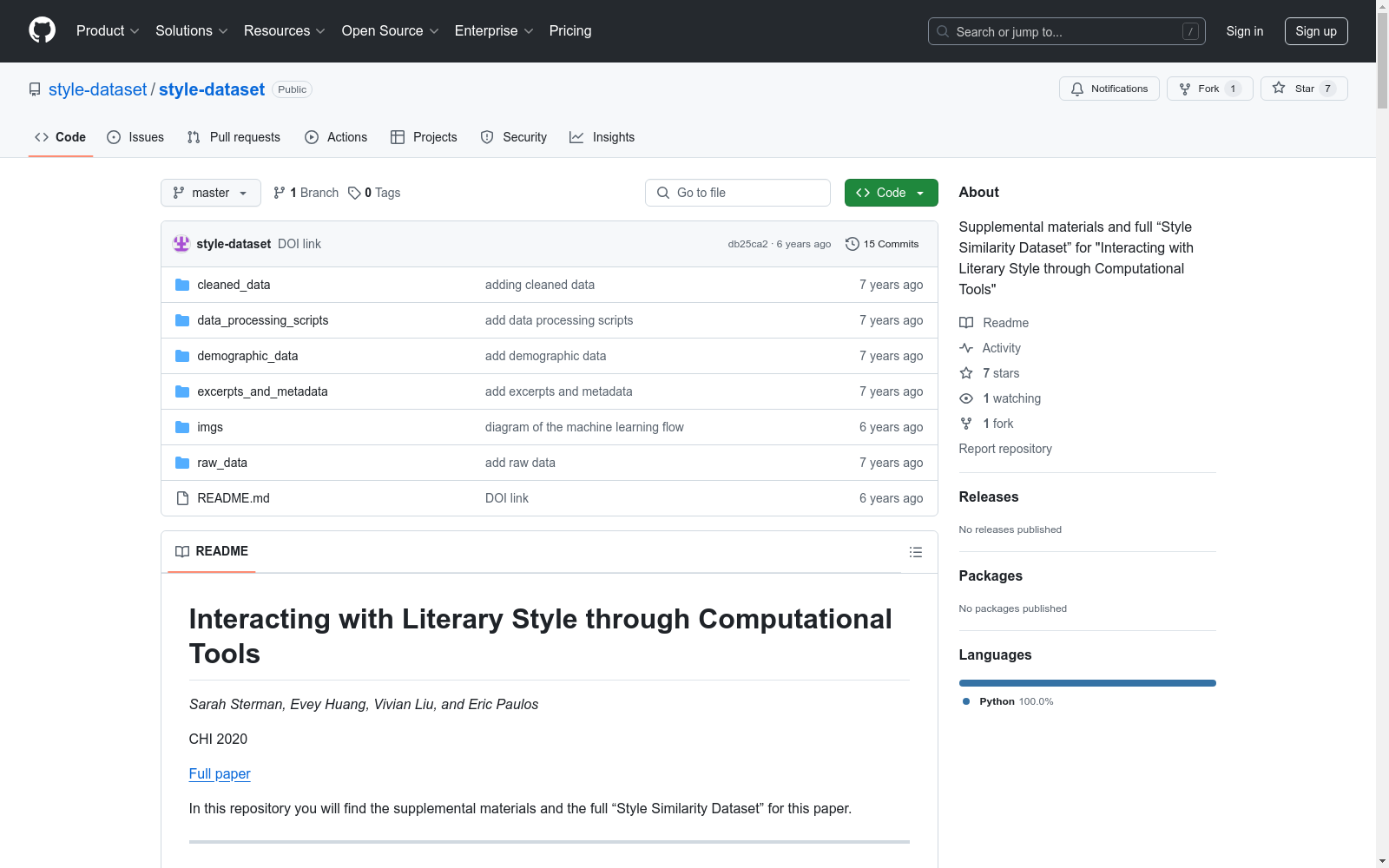Open the Pricing page link

click(570, 31)
